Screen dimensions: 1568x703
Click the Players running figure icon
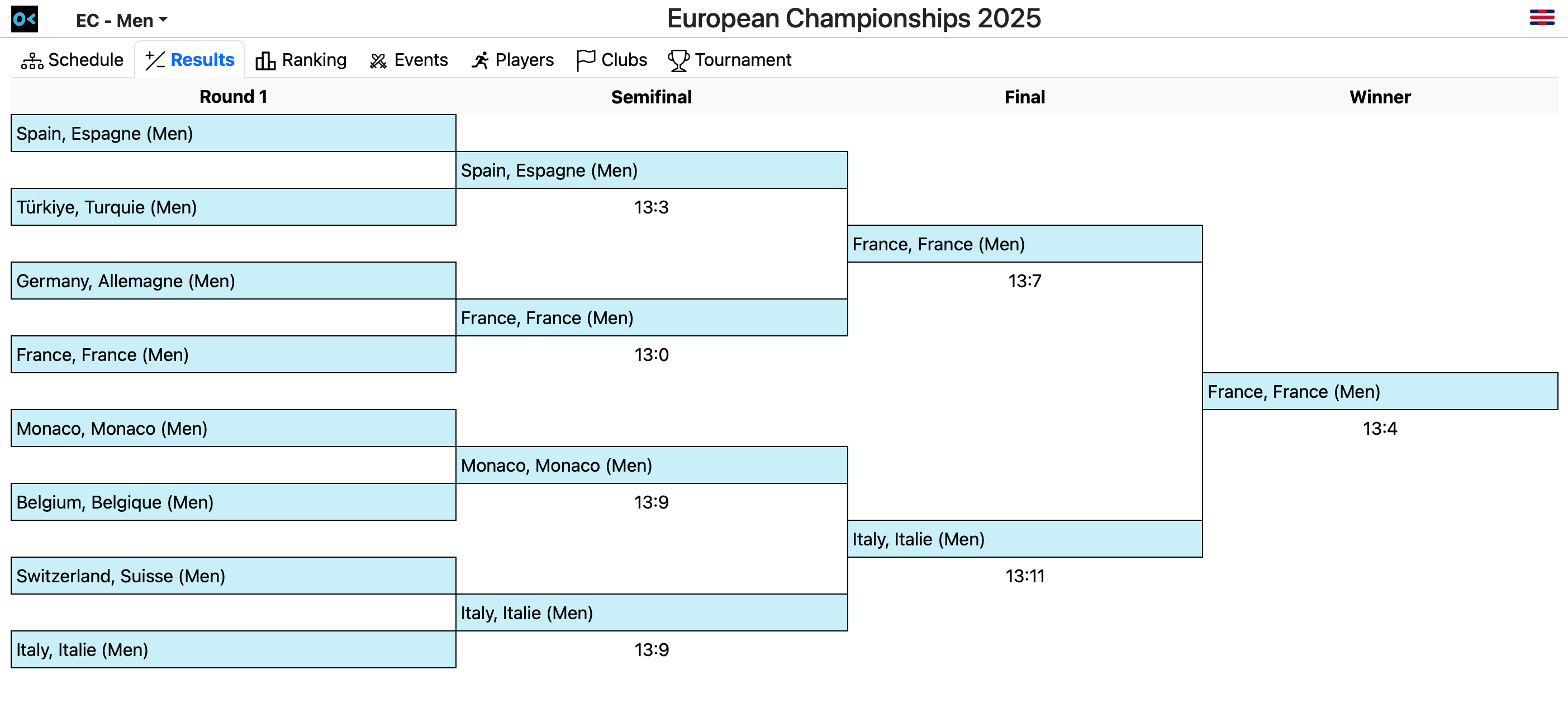click(x=480, y=60)
